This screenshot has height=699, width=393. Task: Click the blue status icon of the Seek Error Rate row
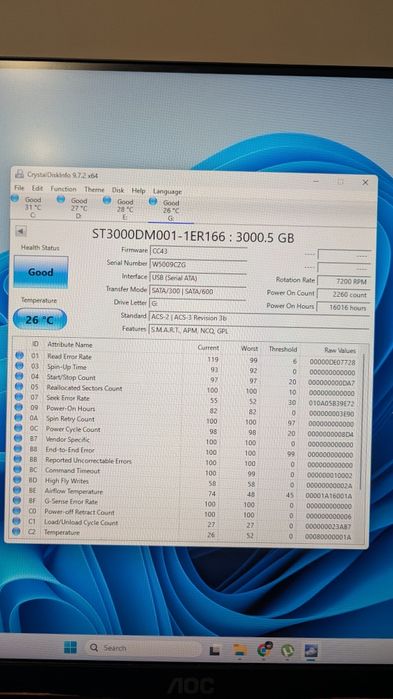click(x=19, y=397)
